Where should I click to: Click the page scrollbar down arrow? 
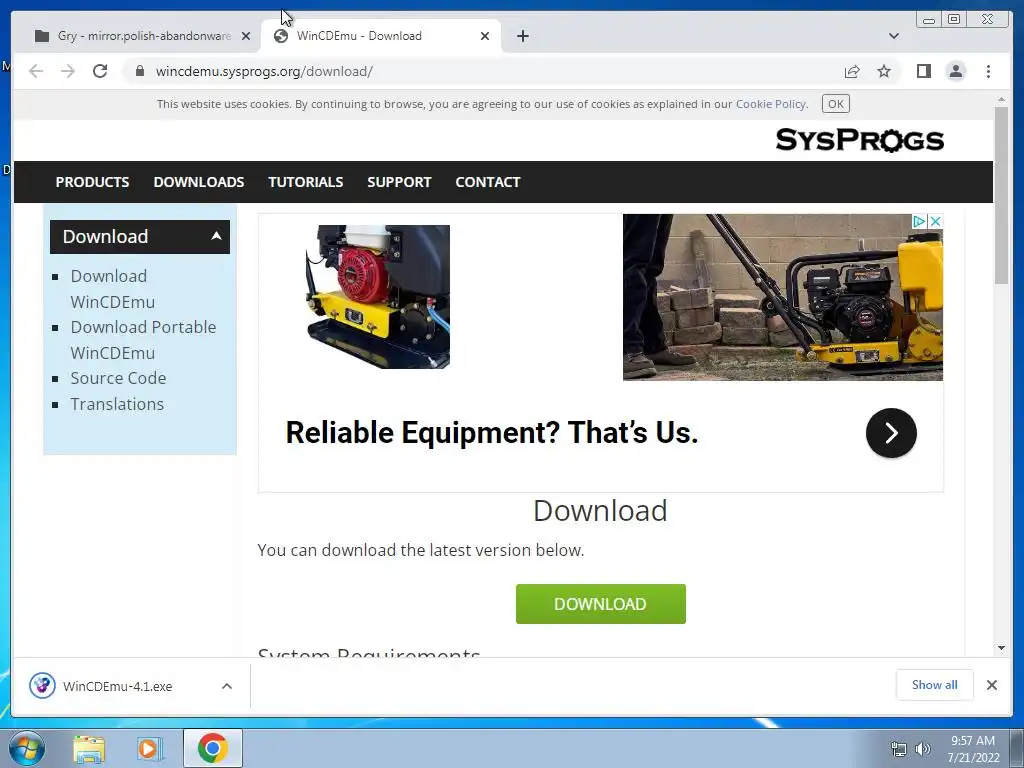(x=1001, y=648)
